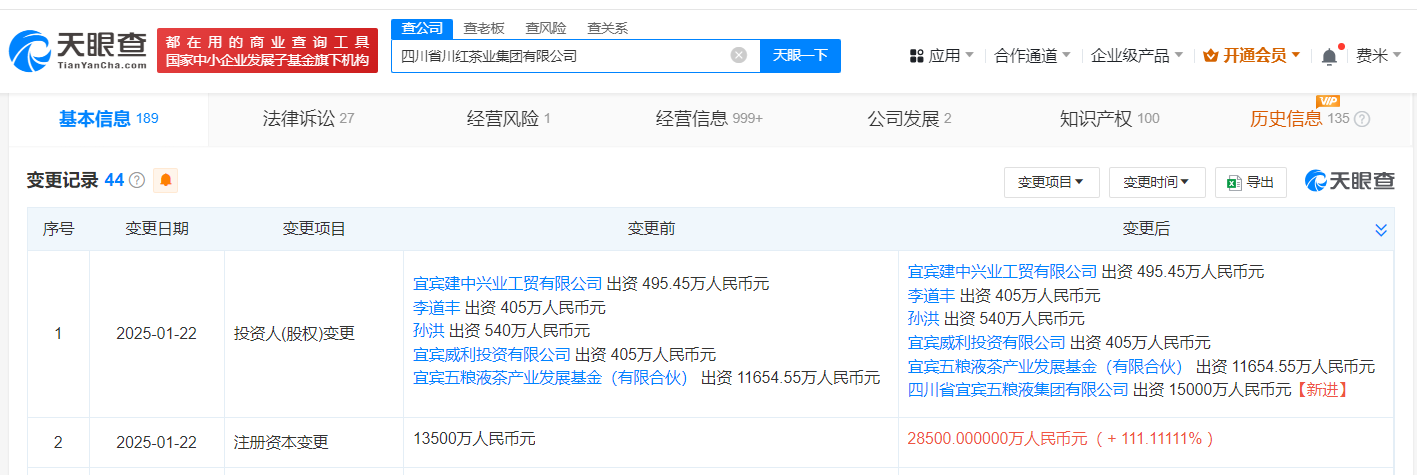Viewport: 1417px width, 475px height.
Task: Open 宜宾威利投资有限公司 link in 变更前 column
Action: tap(492, 354)
